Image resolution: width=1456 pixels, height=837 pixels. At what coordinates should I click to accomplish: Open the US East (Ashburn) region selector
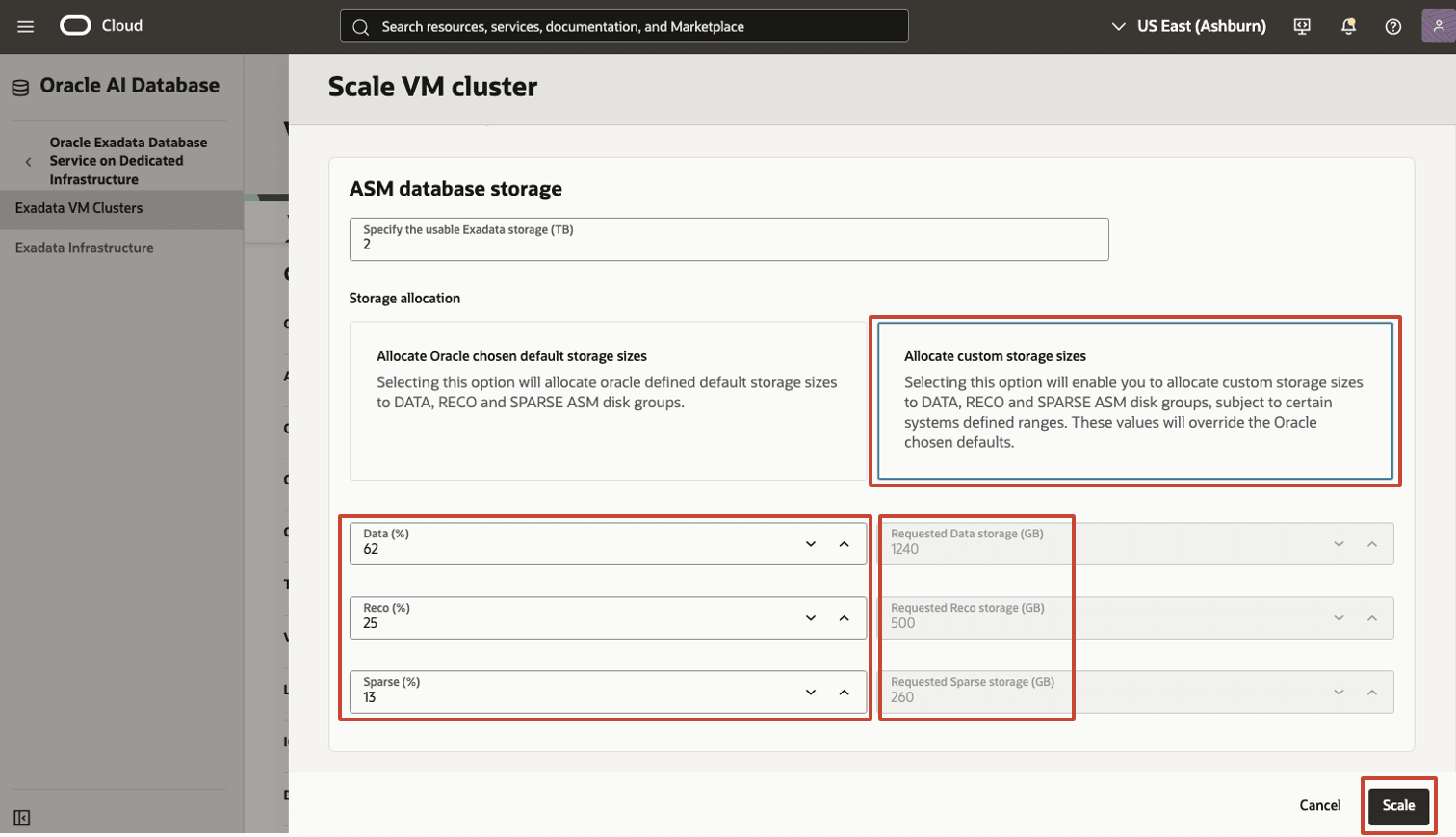click(1189, 26)
